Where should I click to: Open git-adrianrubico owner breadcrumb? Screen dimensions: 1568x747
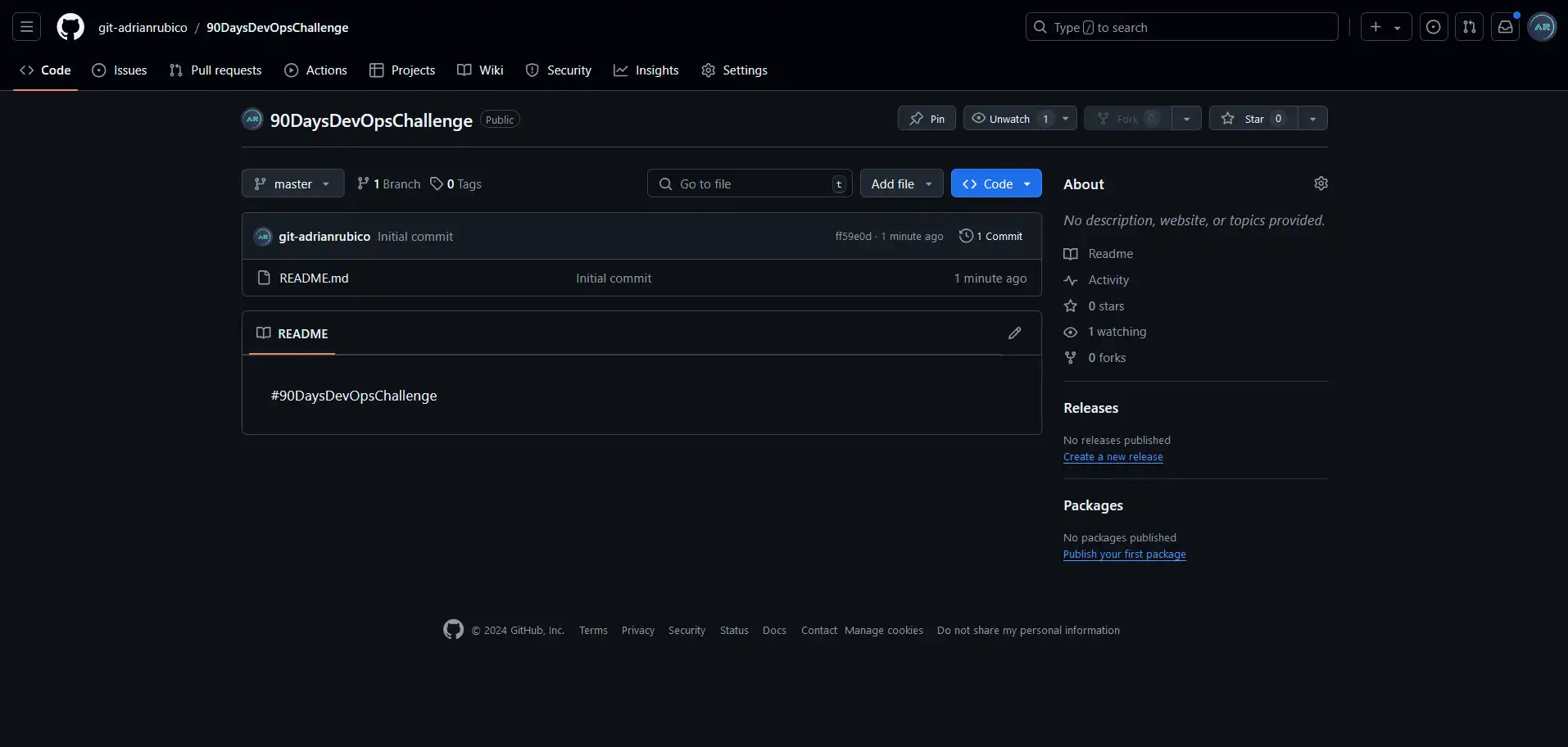tap(143, 27)
